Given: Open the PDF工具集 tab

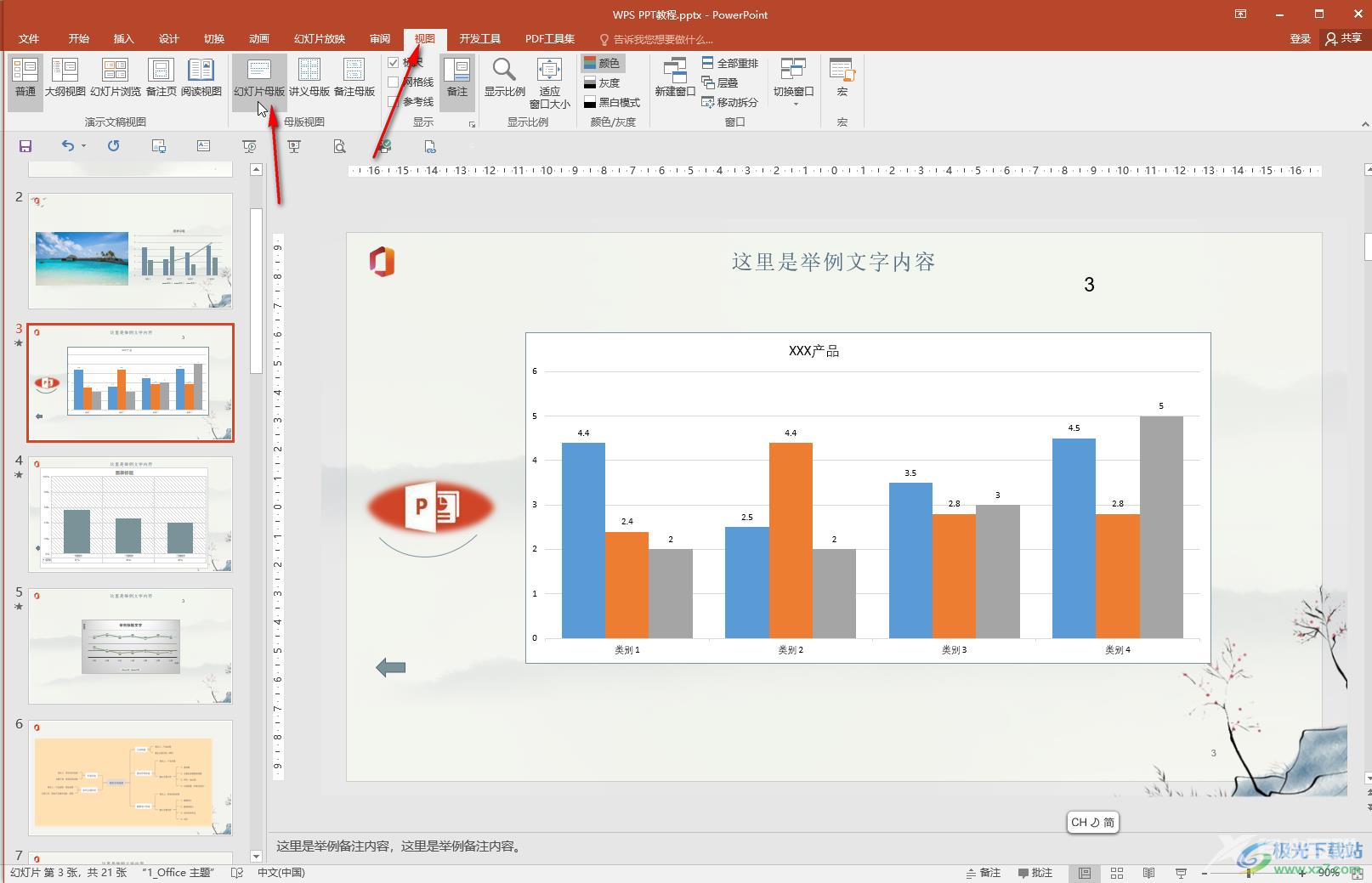Looking at the screenshot, I should click(550, 39).
